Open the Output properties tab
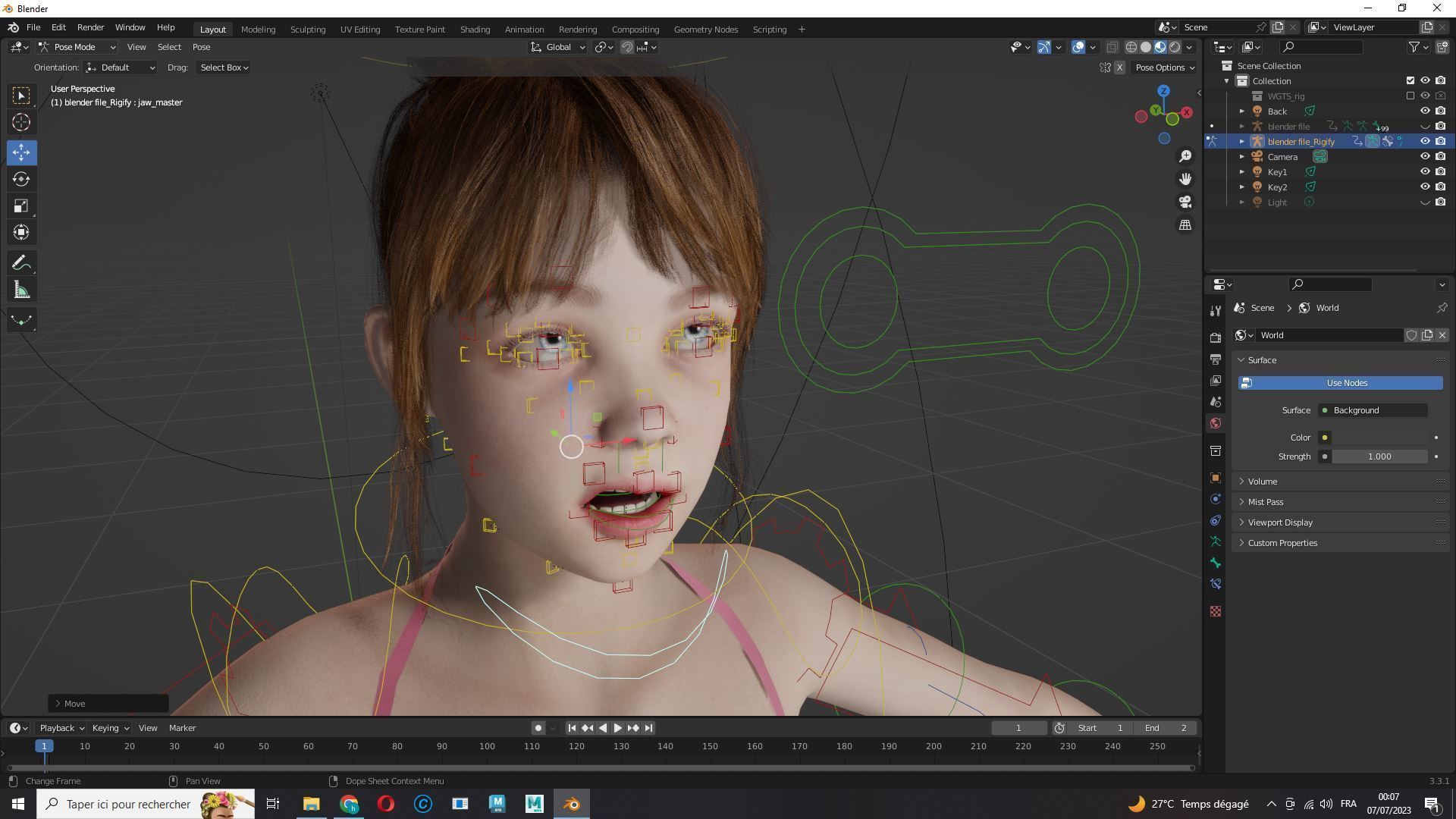The height and width of the screenshot is (819, 1456). (x=1216, y=359)
